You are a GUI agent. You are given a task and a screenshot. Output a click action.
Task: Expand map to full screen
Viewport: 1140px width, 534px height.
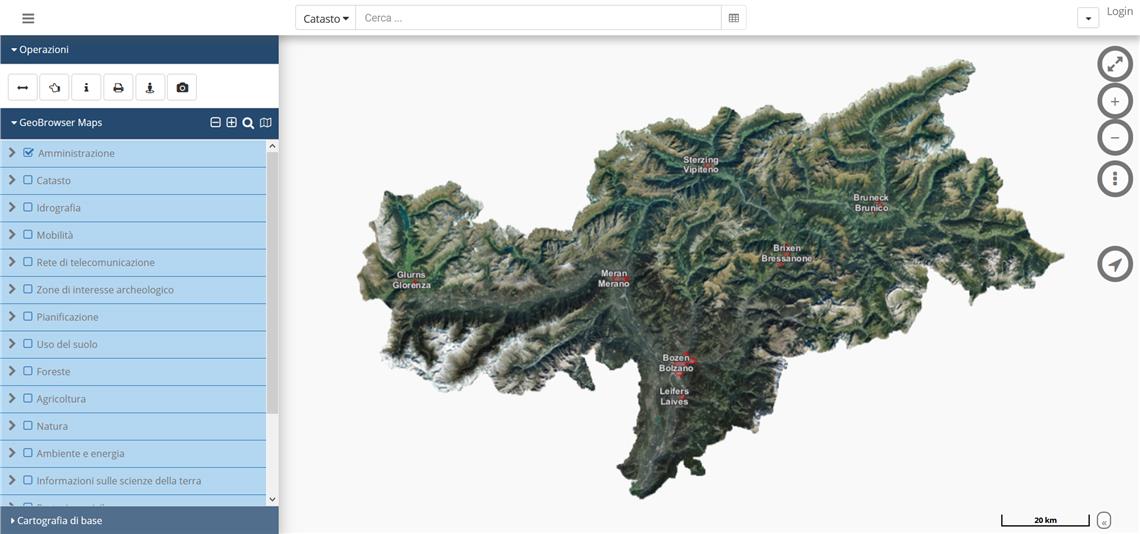click(x=1115, y=64)
